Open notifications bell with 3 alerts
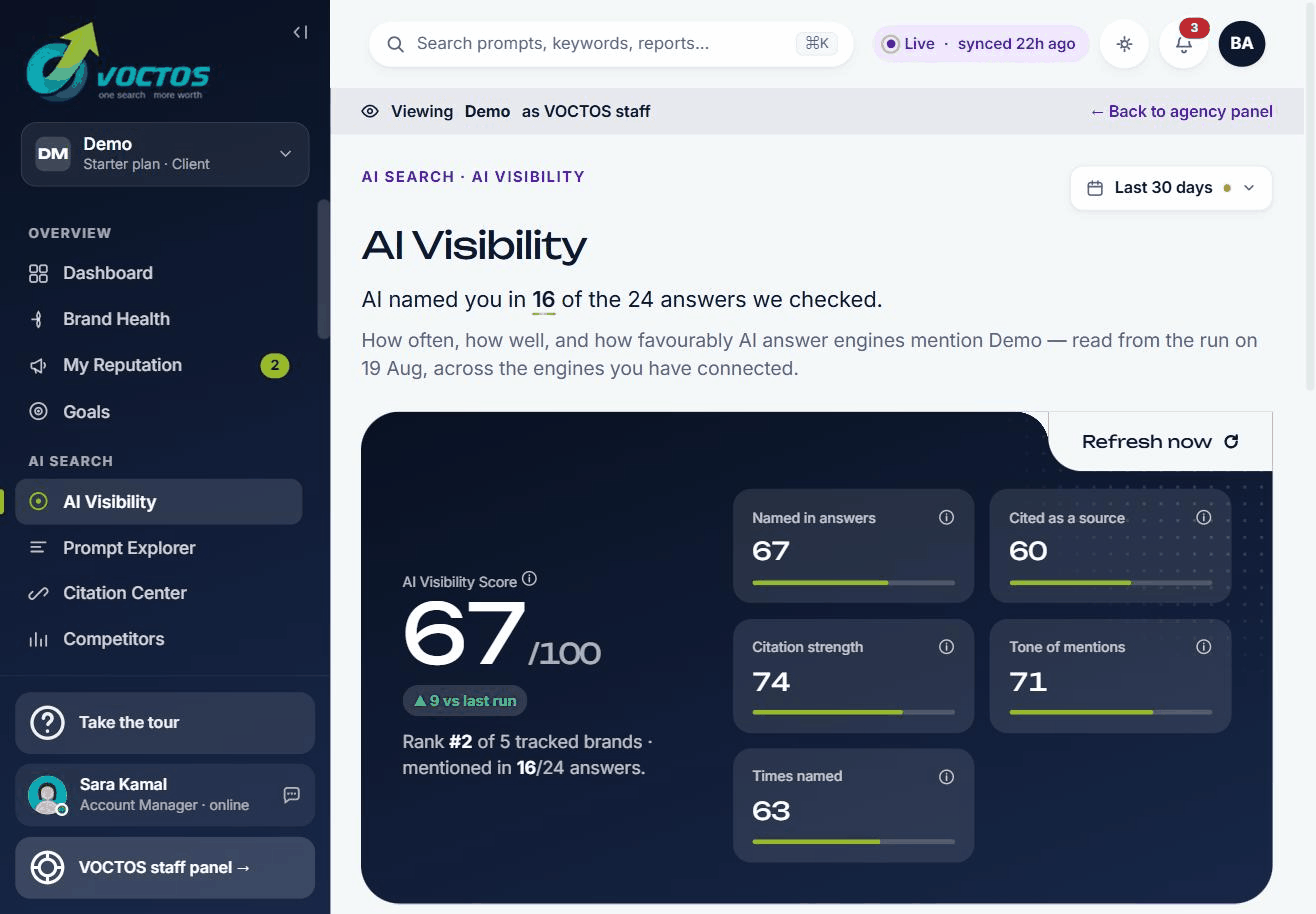The image size is (1316, 914). [x=1184, y=44]
